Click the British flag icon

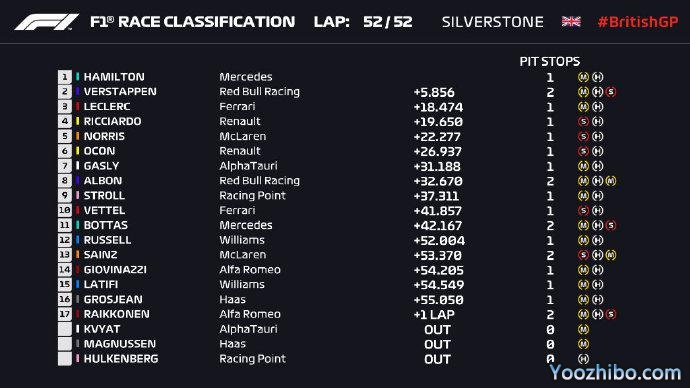click(x=571, y=22)
